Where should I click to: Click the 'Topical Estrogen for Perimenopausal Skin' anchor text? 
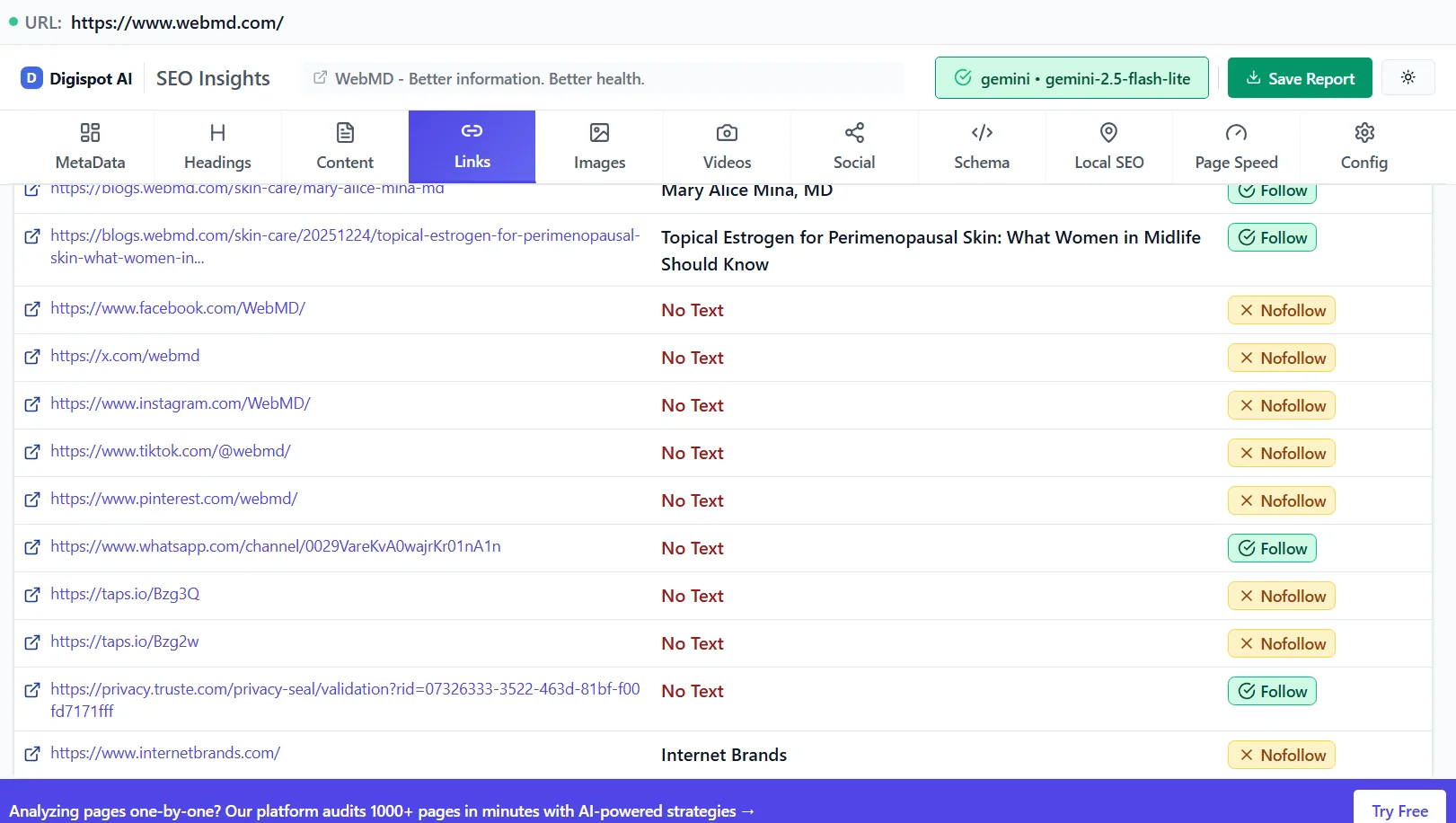pos(931,251)
